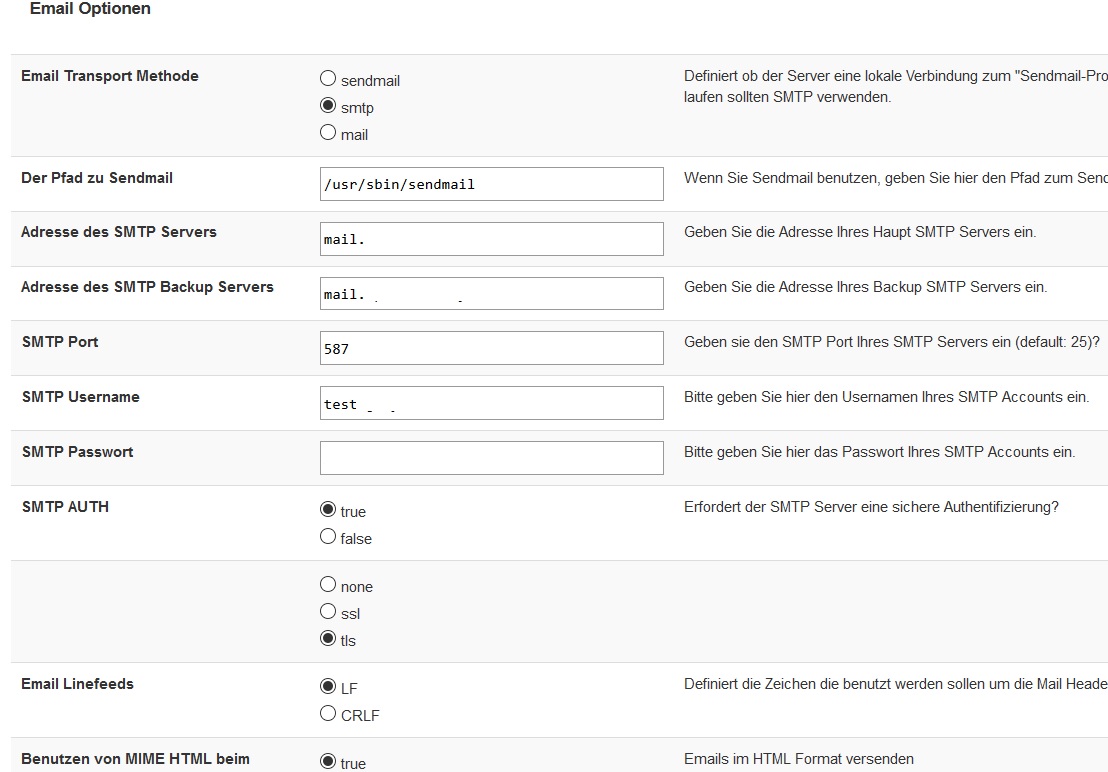This screenshot has width=1108, height=772.
Task: Focus the SMTP Username text box
Action: point(491,403)
